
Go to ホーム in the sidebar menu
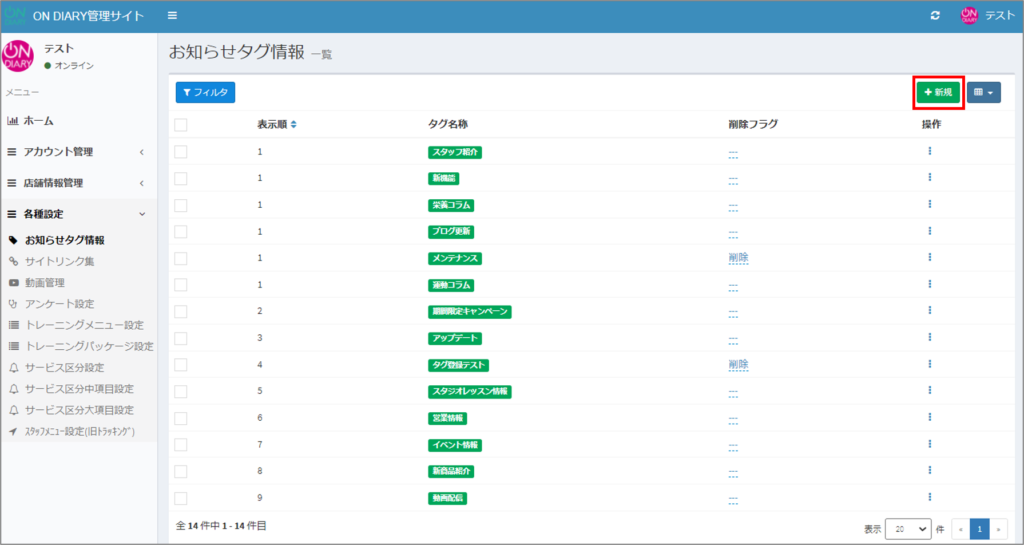[x=38, y=121]
